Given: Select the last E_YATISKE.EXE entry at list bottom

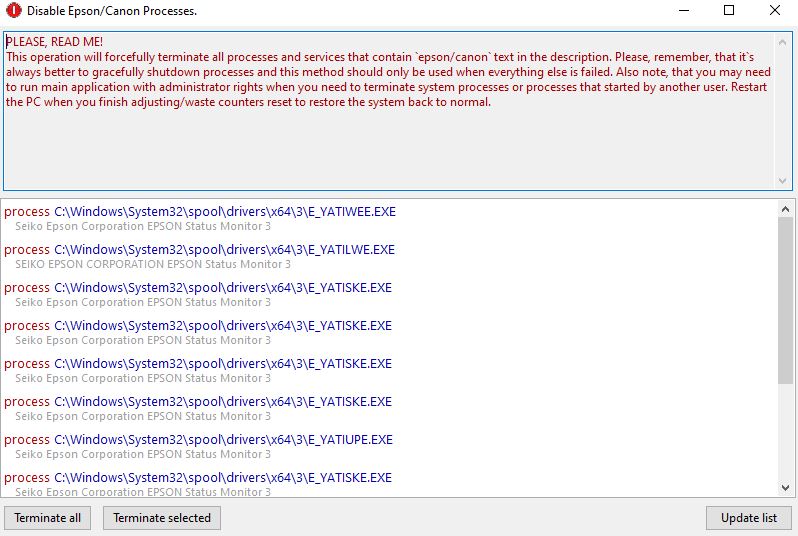Looking at the screenshot, I should coord(223,478).
